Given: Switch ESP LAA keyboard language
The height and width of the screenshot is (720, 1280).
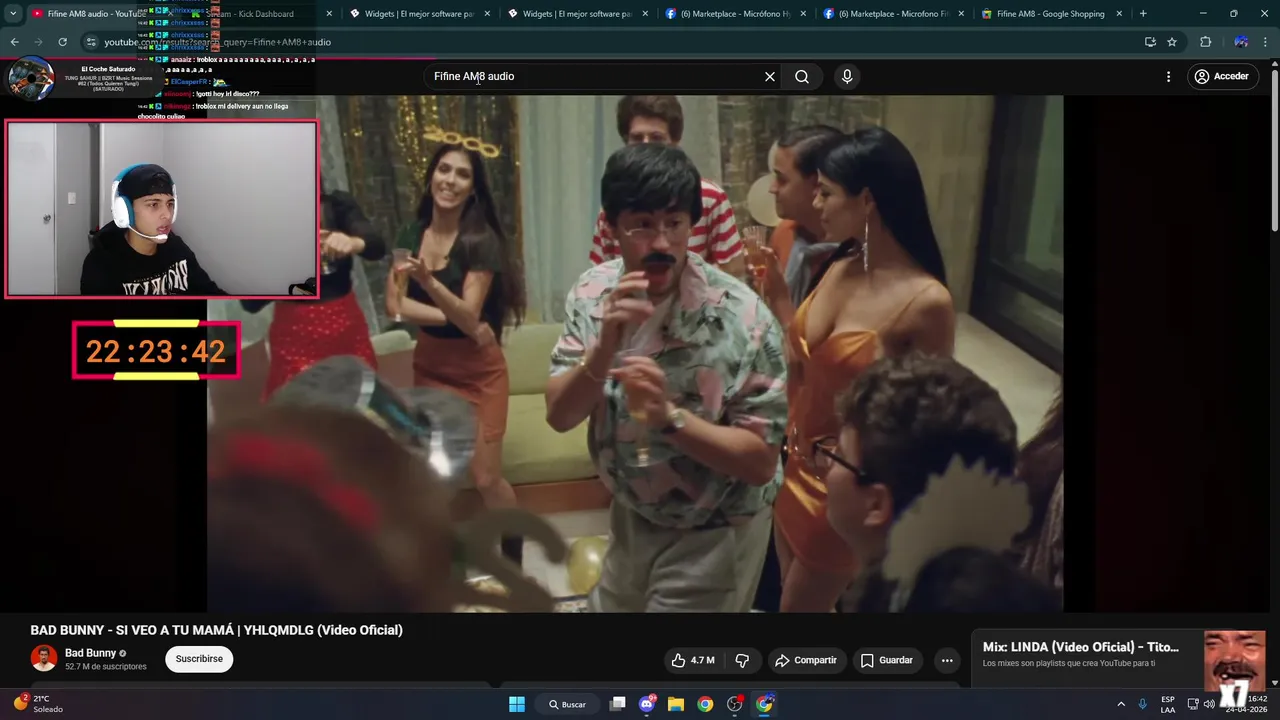Looking at the screenshot, I should [x=1168, y=704].
